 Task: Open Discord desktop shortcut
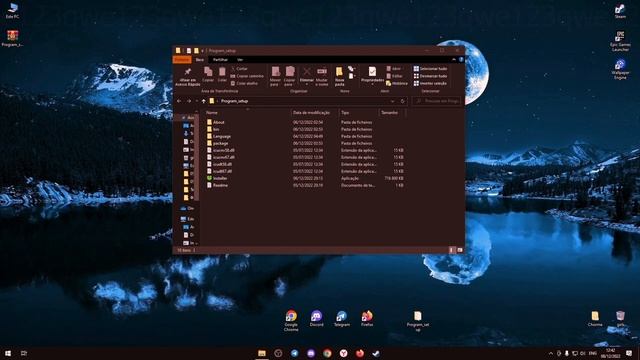point(316,318)
